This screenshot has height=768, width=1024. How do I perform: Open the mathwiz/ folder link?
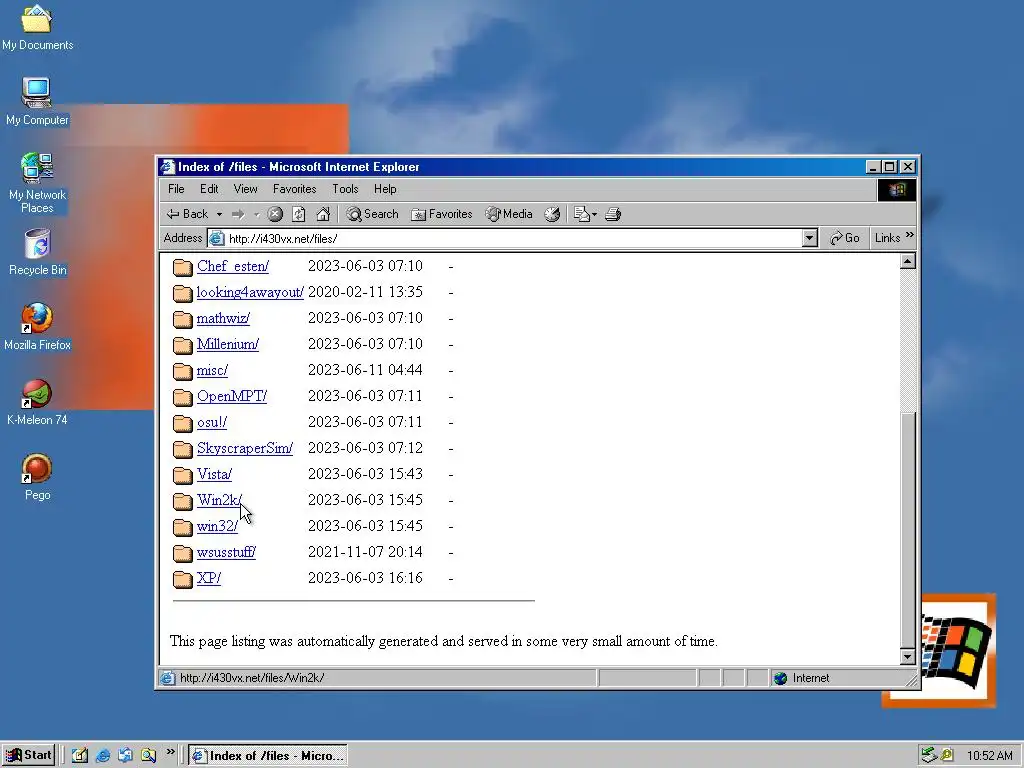click(223, 319)
